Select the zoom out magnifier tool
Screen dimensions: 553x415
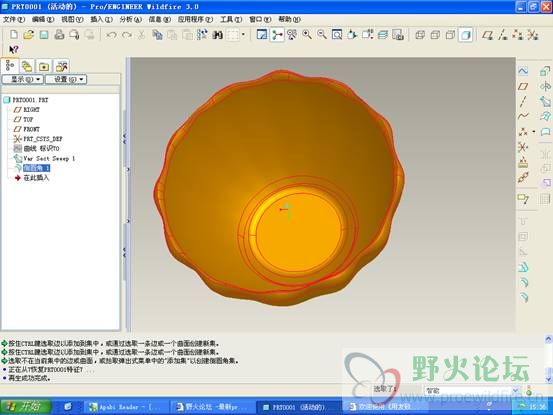[x=322, y=35]
